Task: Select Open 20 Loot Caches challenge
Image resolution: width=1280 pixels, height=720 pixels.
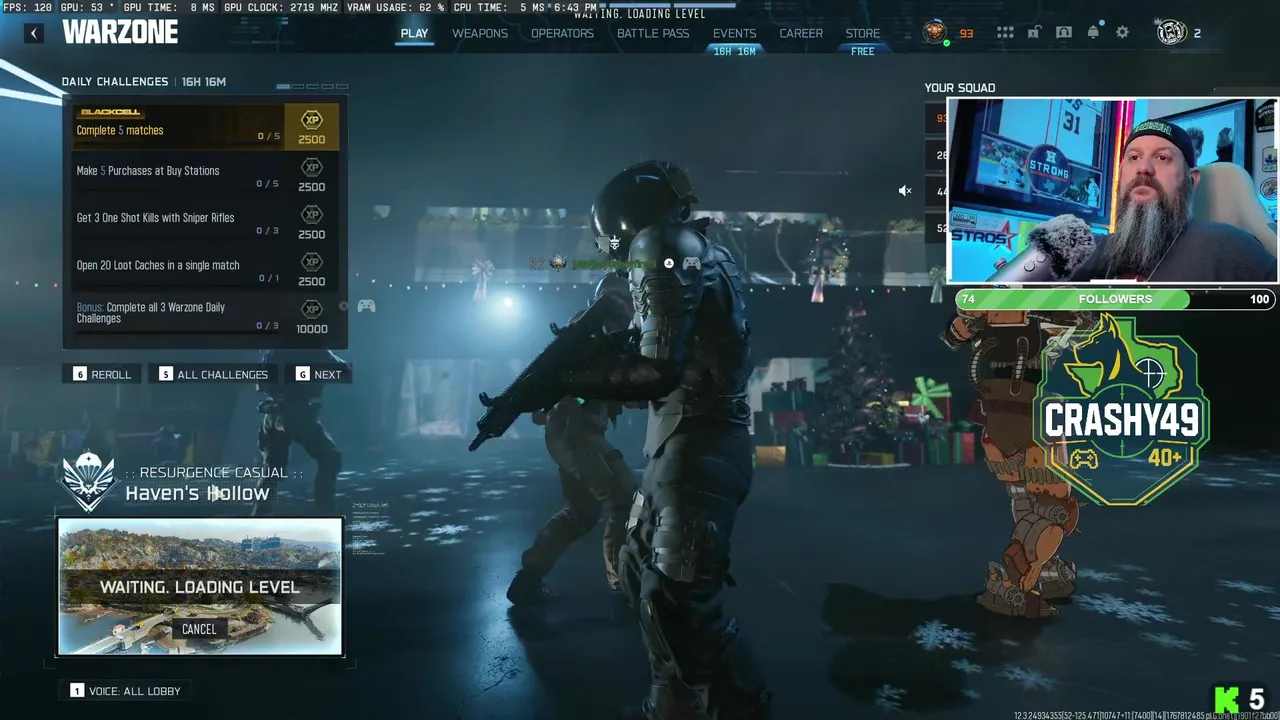Action: point(205,268)
